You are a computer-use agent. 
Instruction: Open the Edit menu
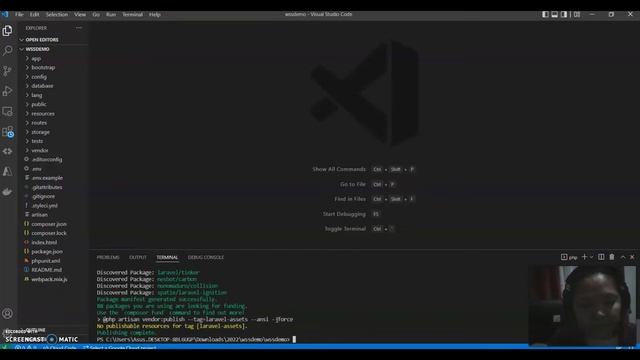coord(34,14)
